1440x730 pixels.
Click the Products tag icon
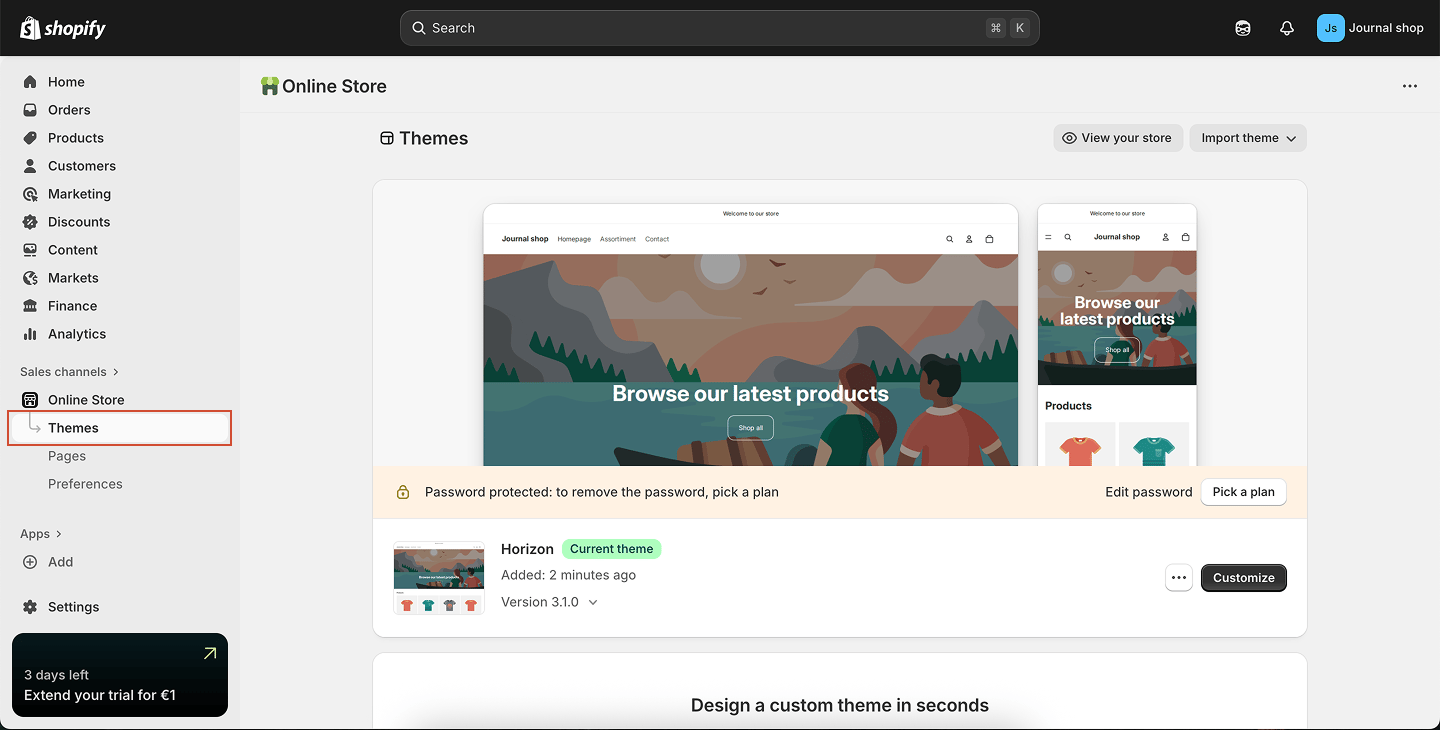[x=30, y=138]
